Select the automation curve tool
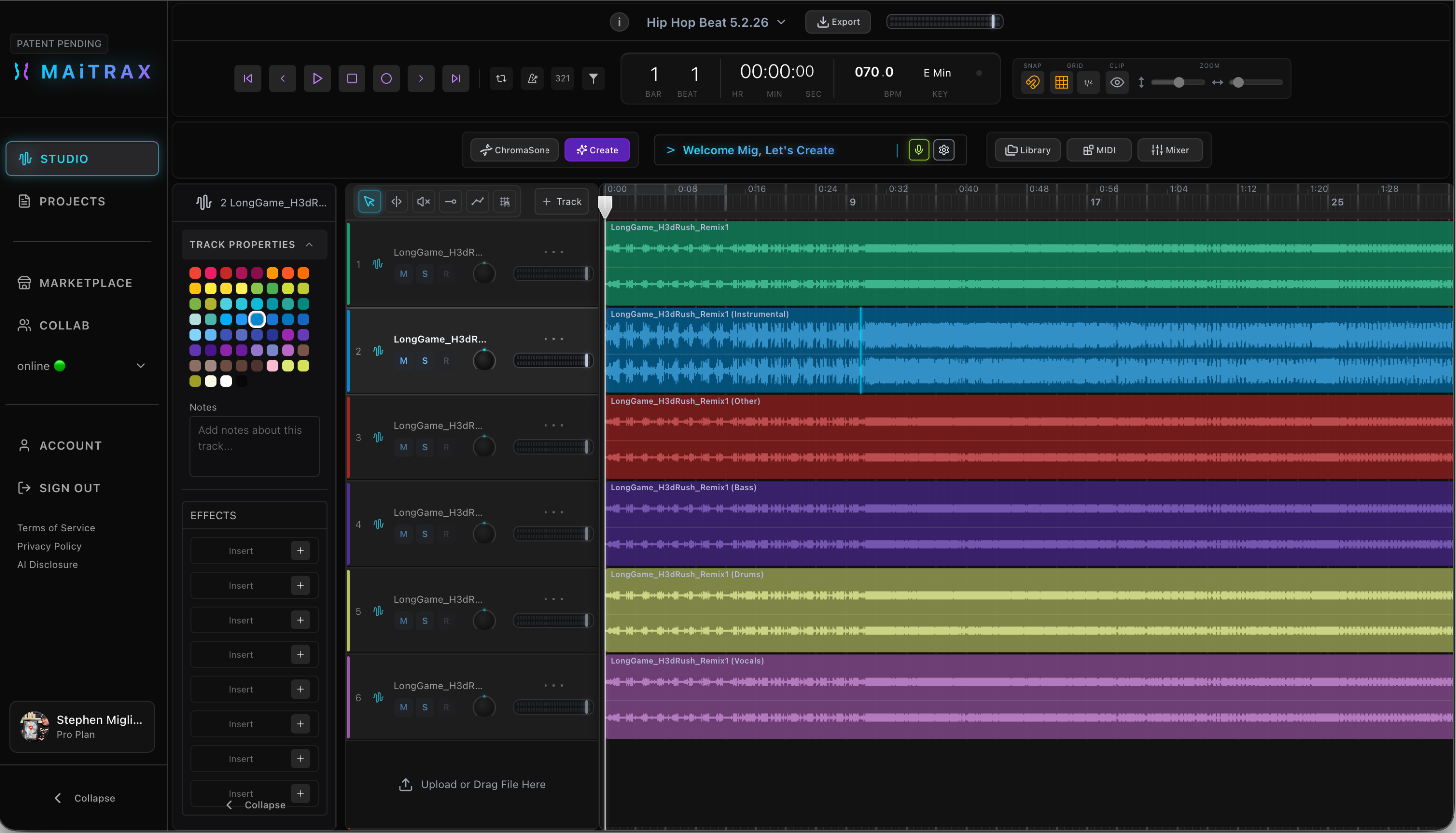Image resolution: width=1456 pixels, height=833 pixels. 478,202
